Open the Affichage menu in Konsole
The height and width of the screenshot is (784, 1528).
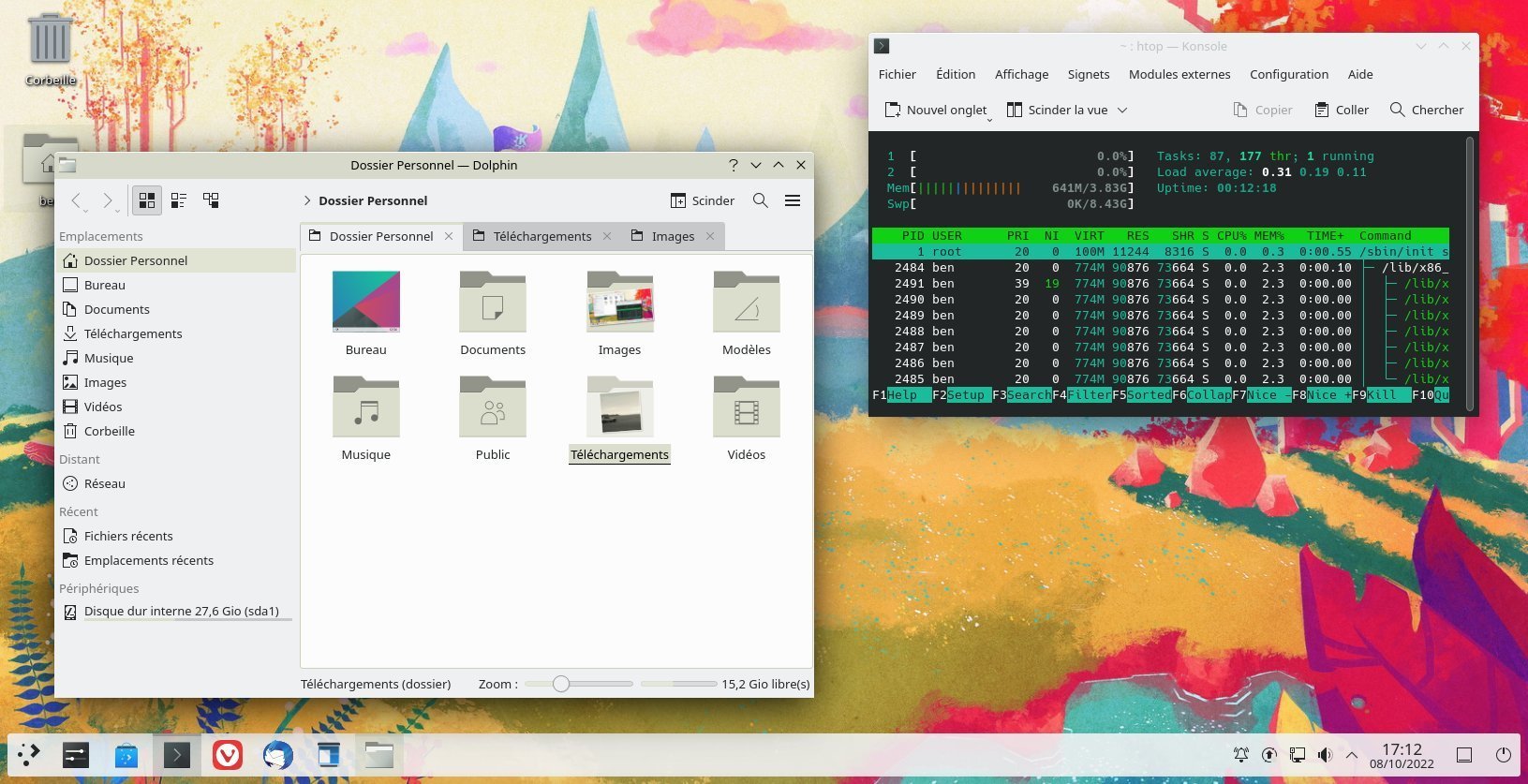point(1021,74)
